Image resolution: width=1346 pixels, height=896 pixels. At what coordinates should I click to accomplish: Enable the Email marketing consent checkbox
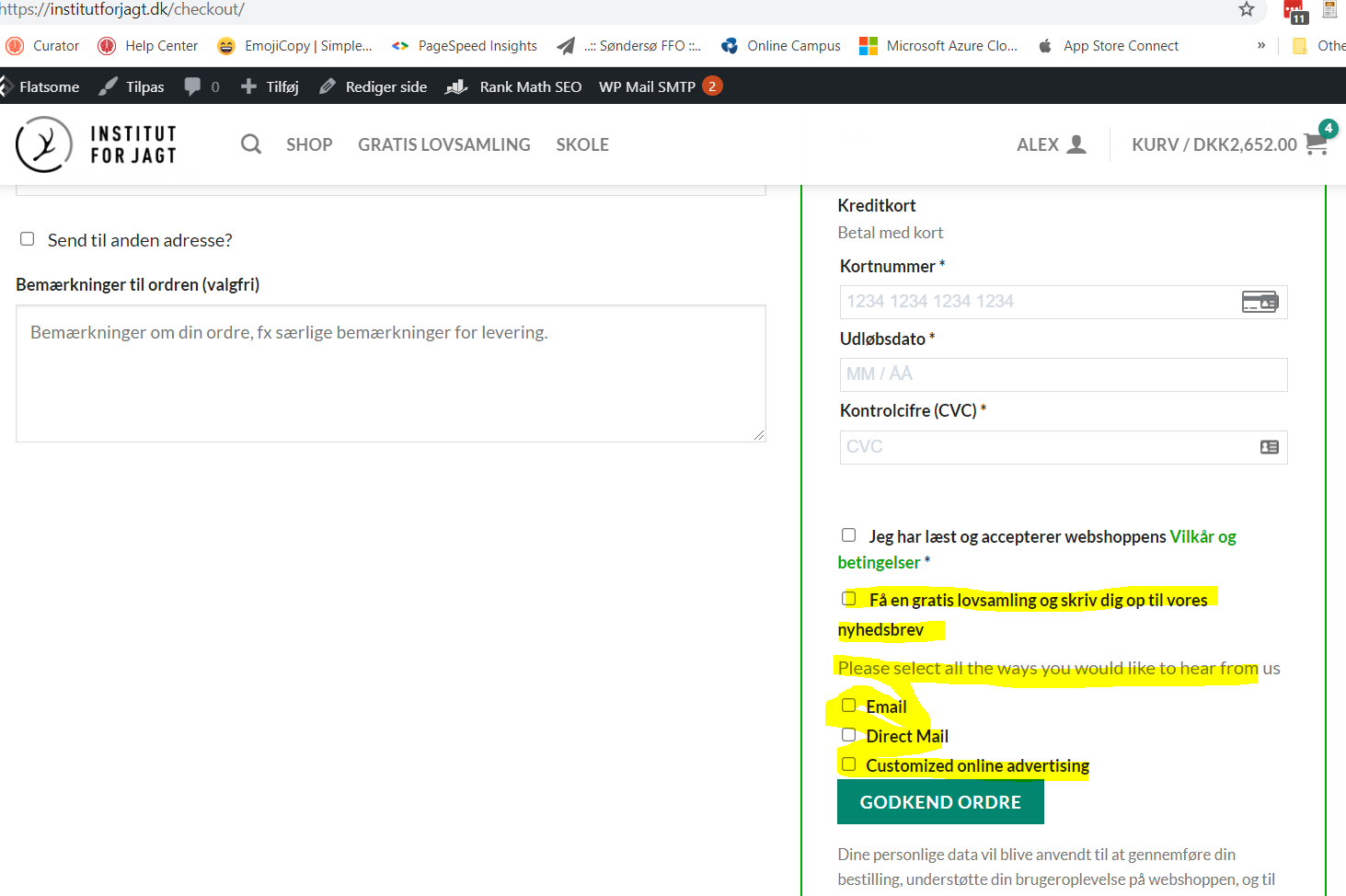tap(847, 705)
